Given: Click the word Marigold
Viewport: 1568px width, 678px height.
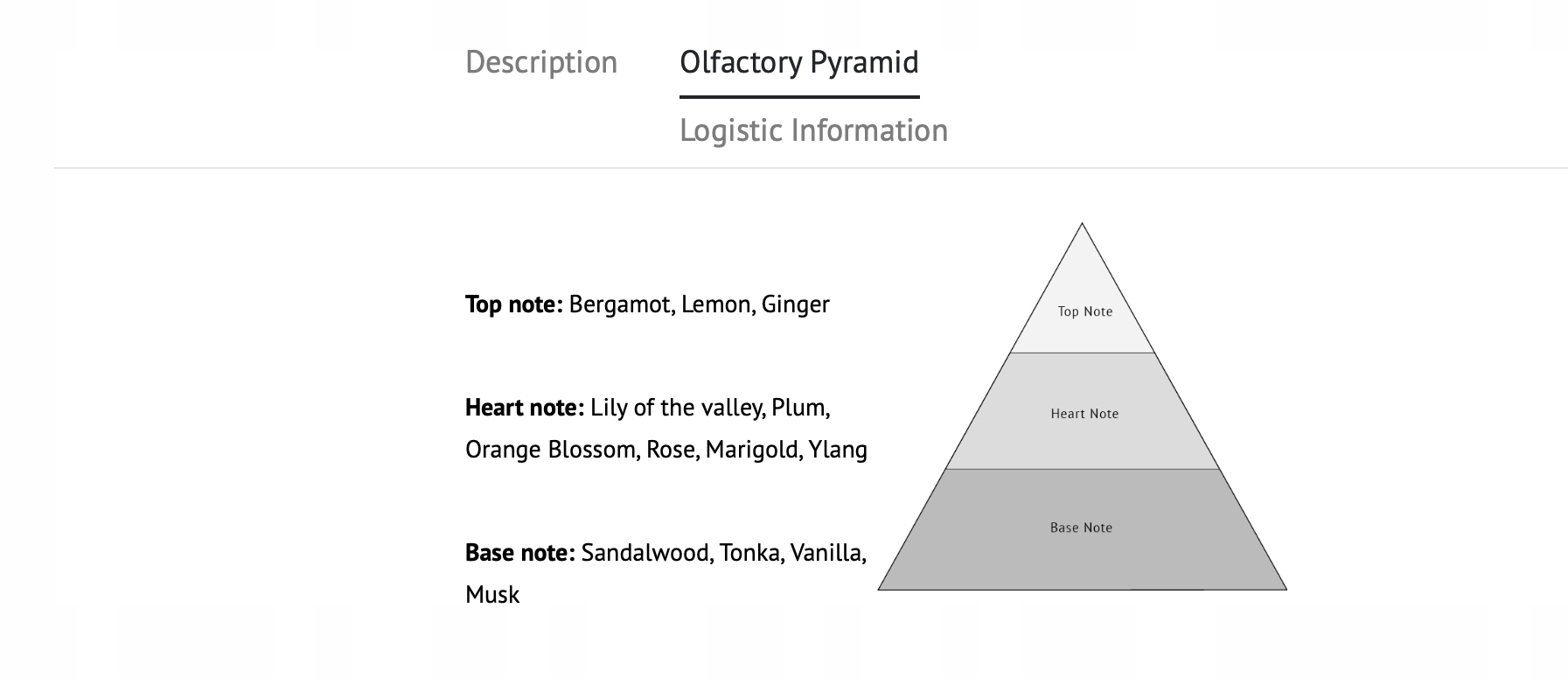Looking at the screenshot, I should [x=752, y=450].
